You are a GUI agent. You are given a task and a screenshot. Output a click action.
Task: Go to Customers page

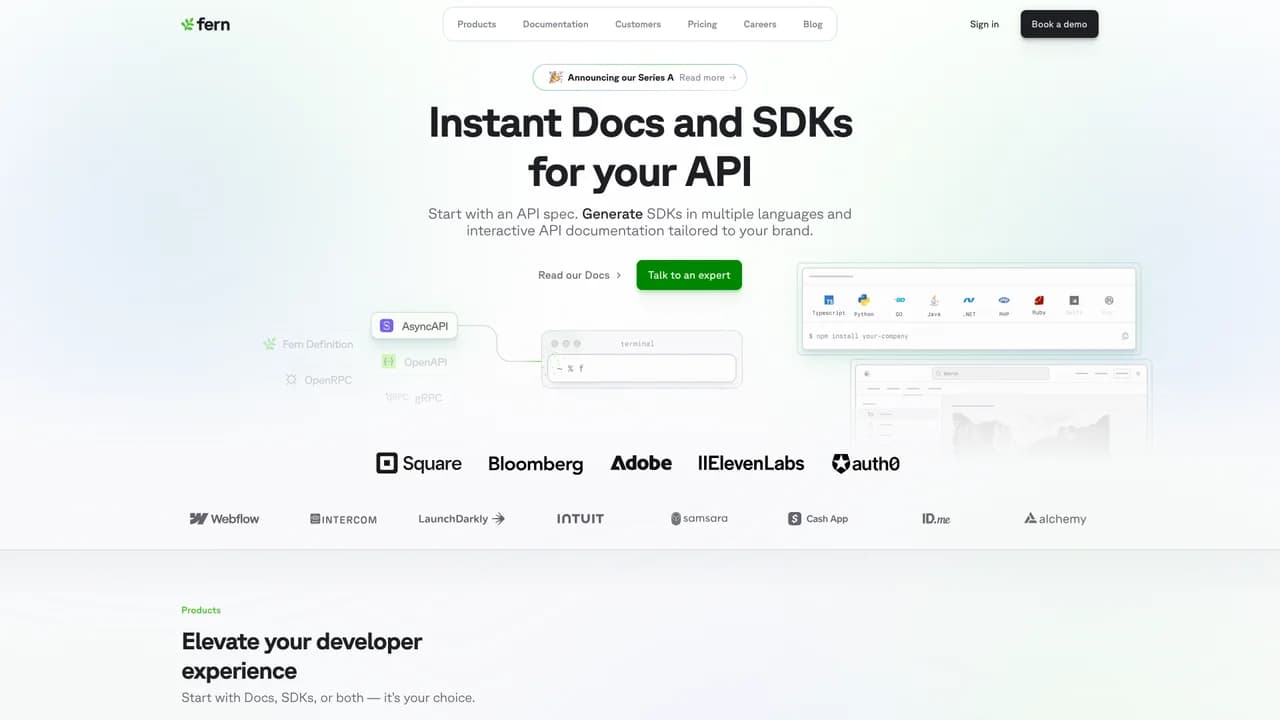[x=638, y=24]
